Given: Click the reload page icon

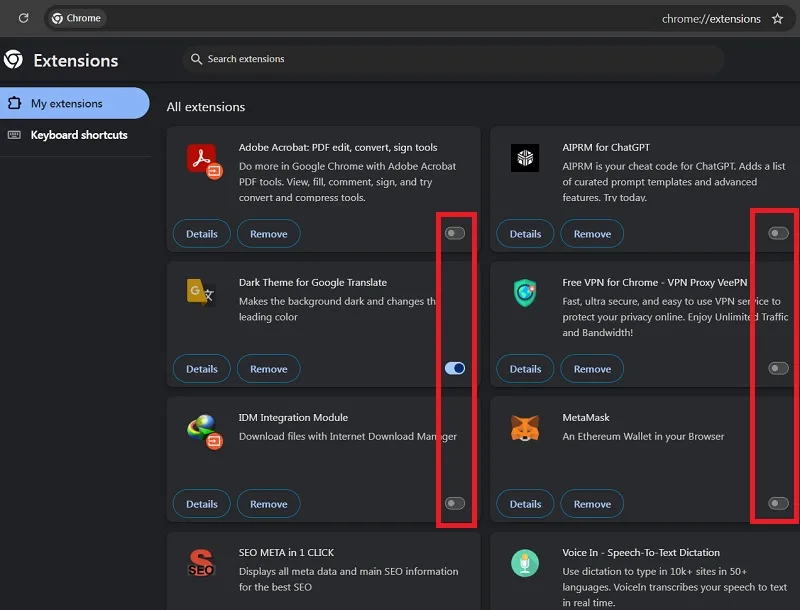Looking at the screenshot, I should (23, 18).
